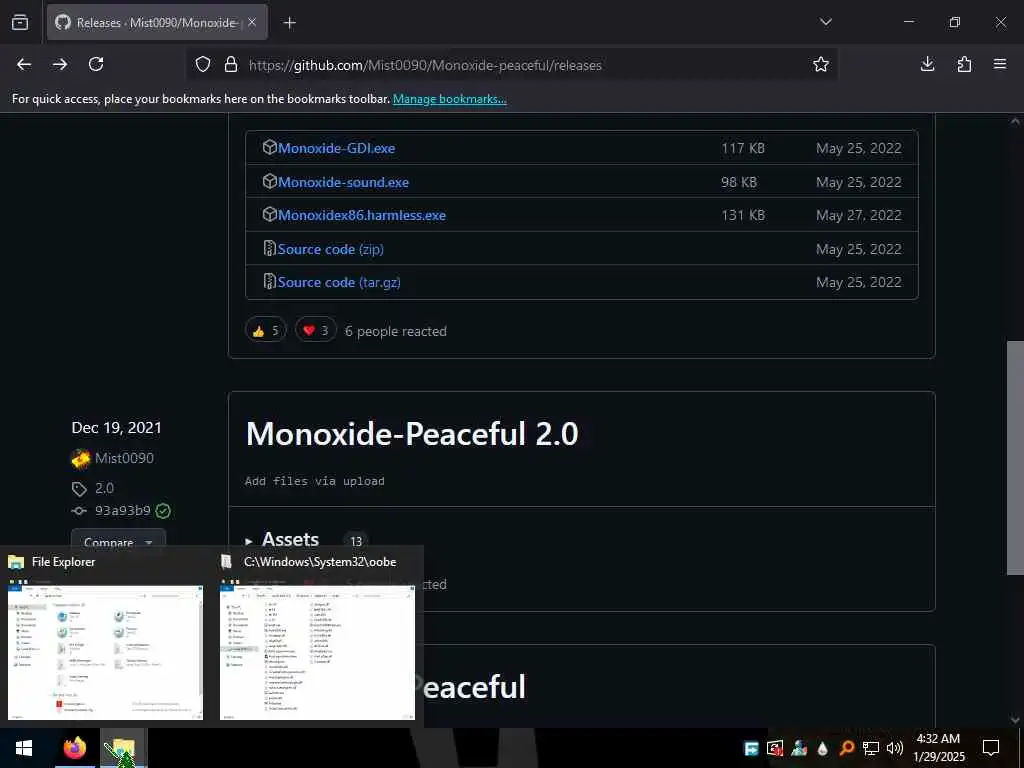Open the 2.0 tag link
This screenshot has height=768, width=1024.
pos(104,488)
